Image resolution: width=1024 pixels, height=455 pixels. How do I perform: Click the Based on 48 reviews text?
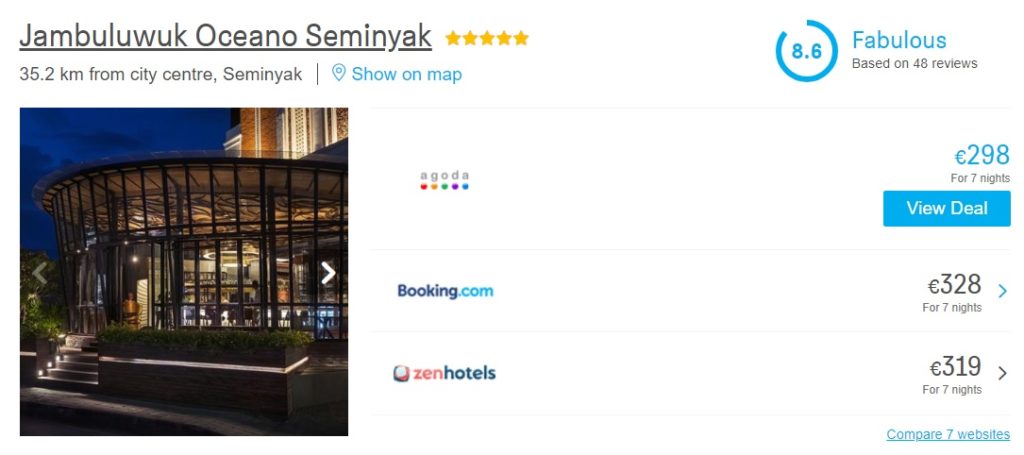(914, 63)
